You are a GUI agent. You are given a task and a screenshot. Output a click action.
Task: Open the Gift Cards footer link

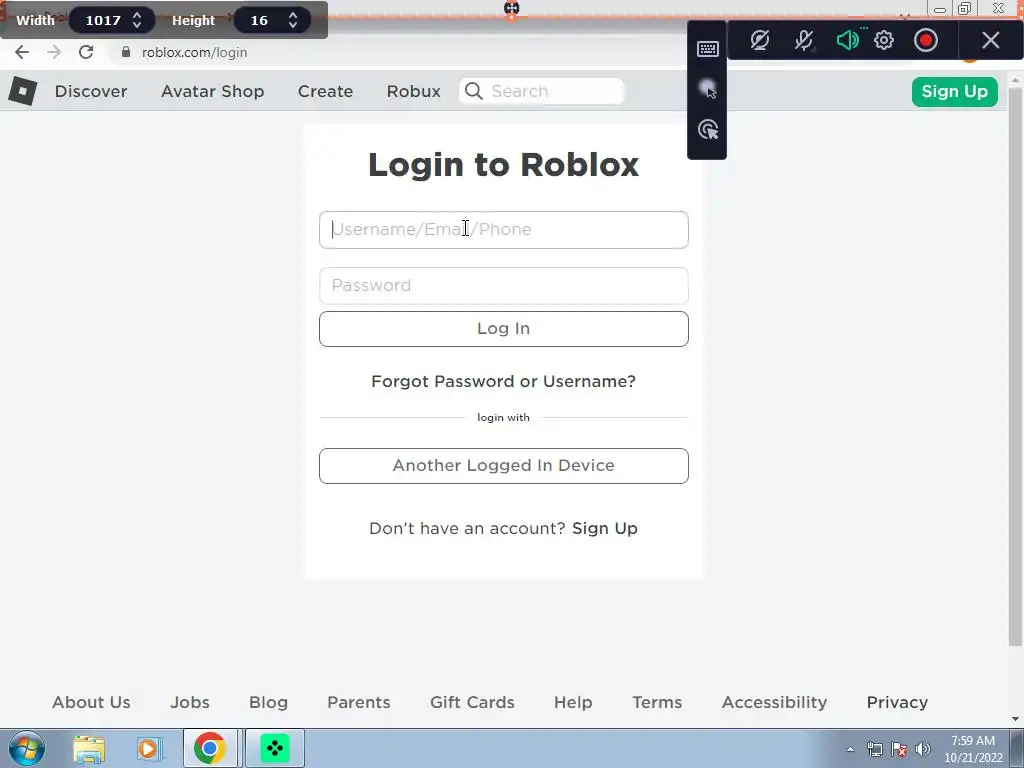[x=472, y=702]
